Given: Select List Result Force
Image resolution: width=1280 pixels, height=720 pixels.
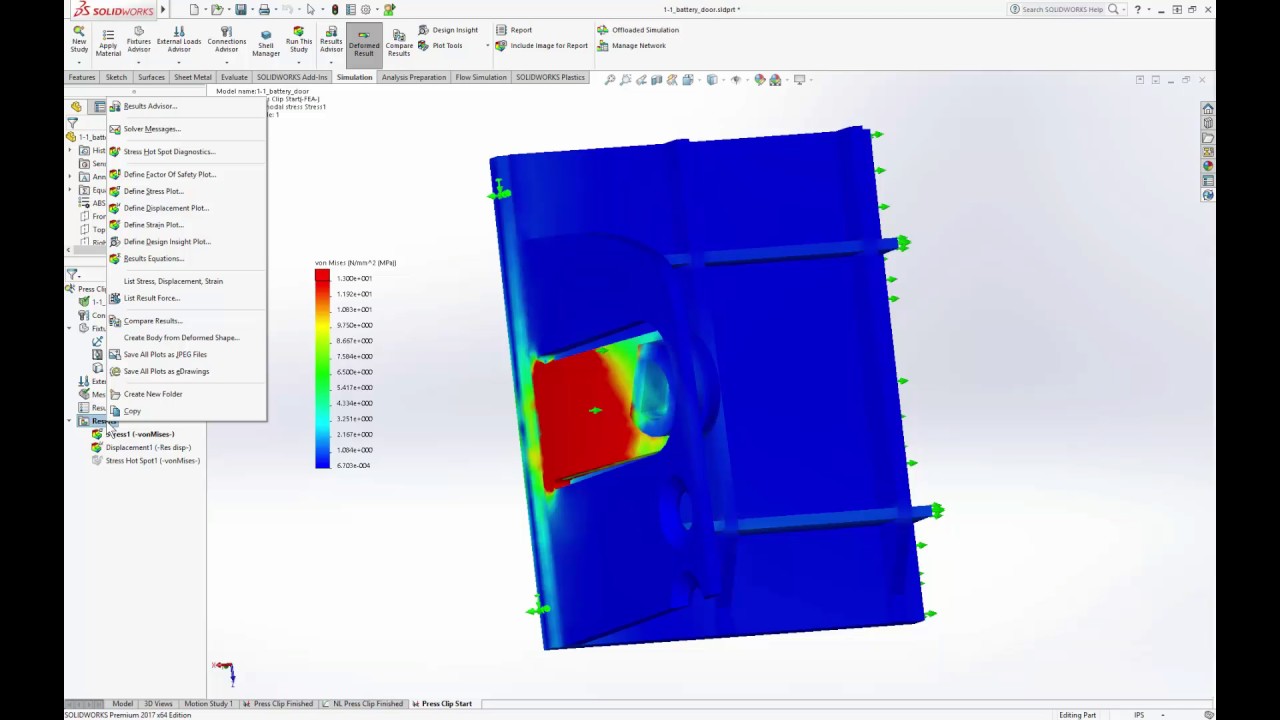Looking at the screenshot, I should tap(152, 298).
